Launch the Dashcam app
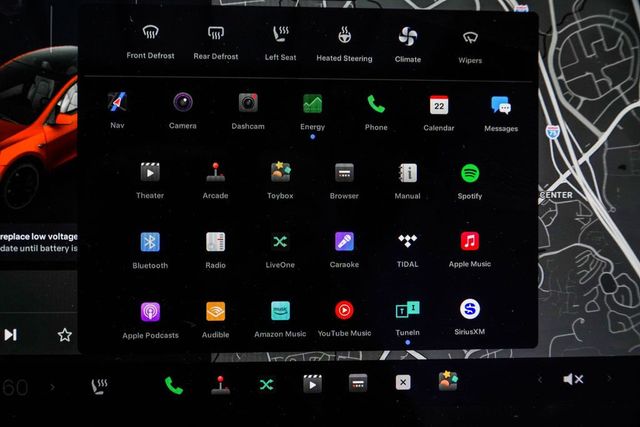The image size is (640, 427). point(248,111)
